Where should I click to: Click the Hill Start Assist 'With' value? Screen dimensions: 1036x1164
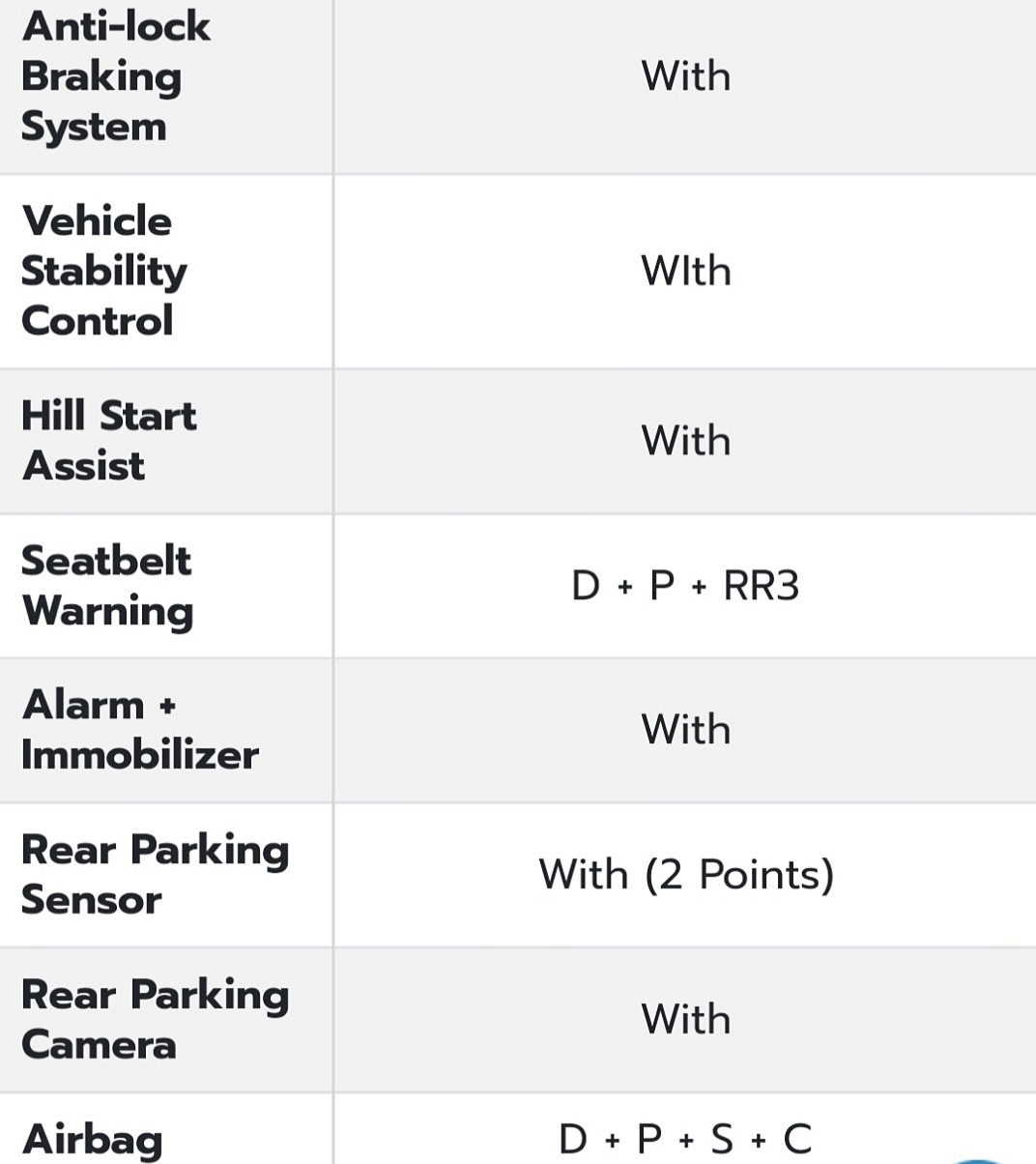pyautogui.click(x=685, y=440)
